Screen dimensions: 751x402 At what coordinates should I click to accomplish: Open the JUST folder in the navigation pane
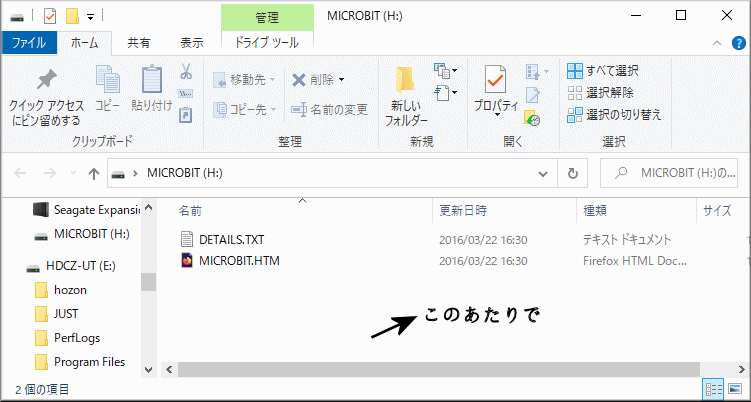click(x=57, y=314)
